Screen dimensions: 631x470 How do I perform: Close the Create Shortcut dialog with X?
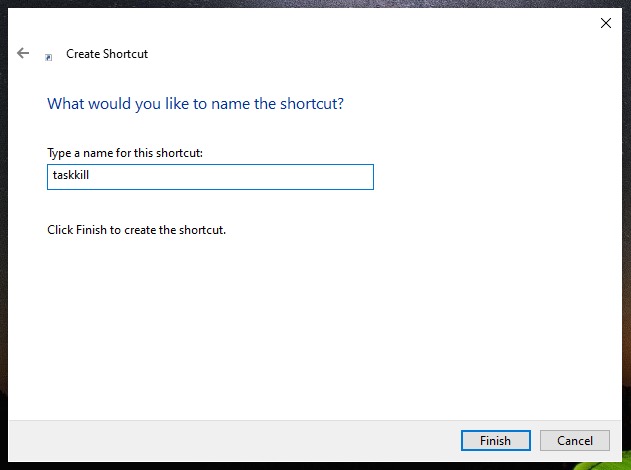606,23
